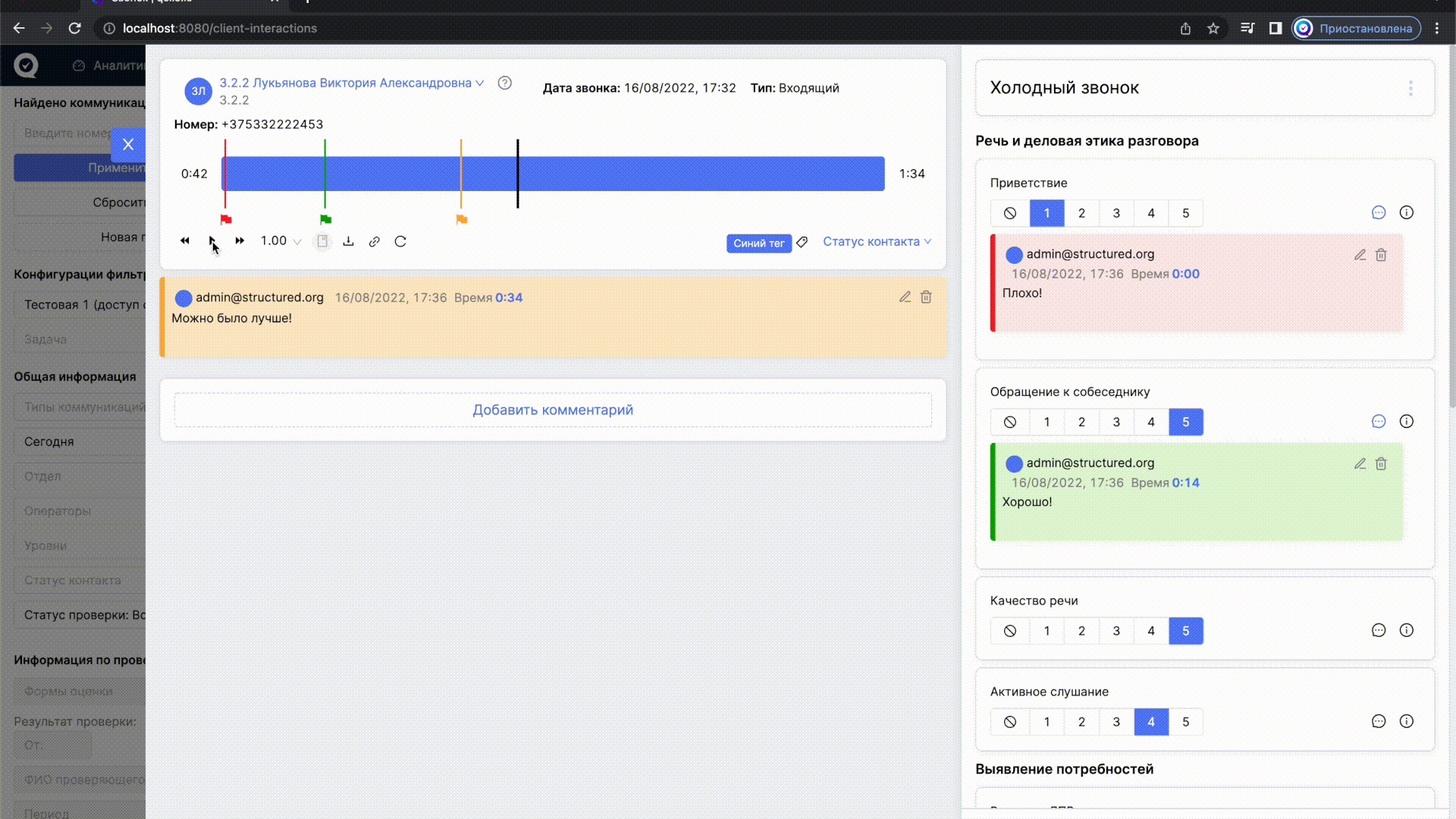Click the orange flag marker on timeline
Image resolution: width=1456 pixels, height=819 pixels.
point(462,220)
